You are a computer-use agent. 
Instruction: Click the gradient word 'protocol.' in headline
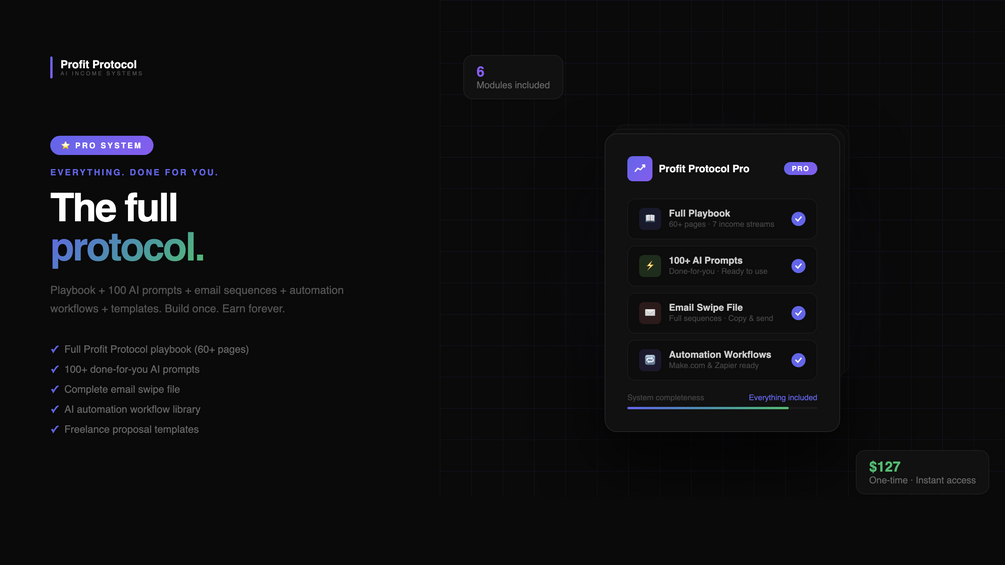pyautogui.click(x=127, y=248)
